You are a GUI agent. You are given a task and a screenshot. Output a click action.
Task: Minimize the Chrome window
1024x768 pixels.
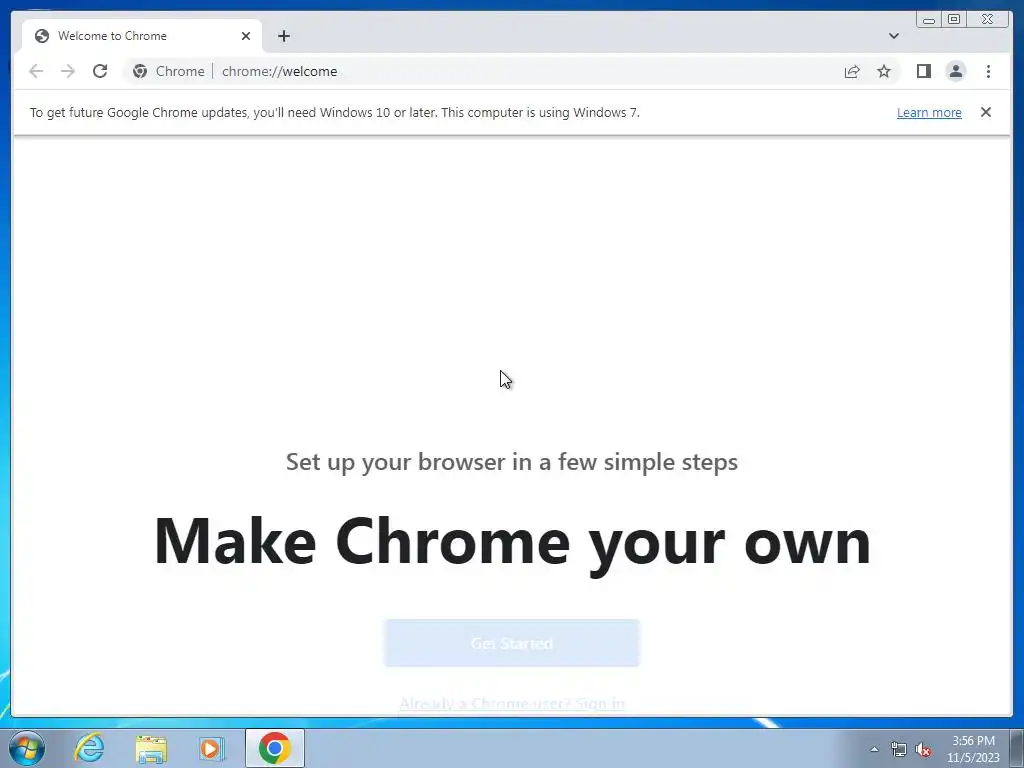(x=929, y=20)
